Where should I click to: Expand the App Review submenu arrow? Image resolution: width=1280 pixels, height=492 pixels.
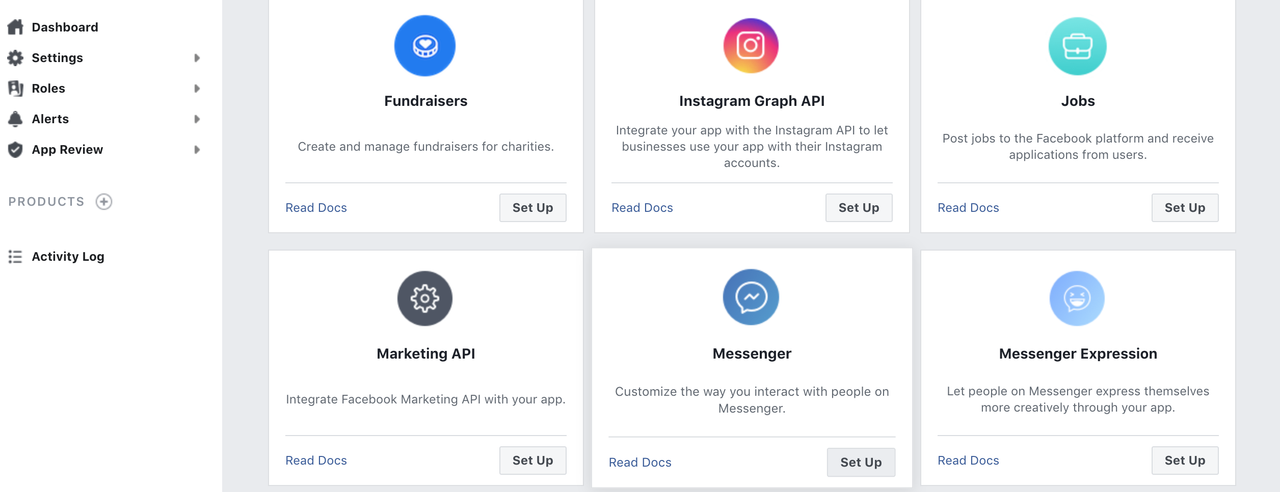197,150
